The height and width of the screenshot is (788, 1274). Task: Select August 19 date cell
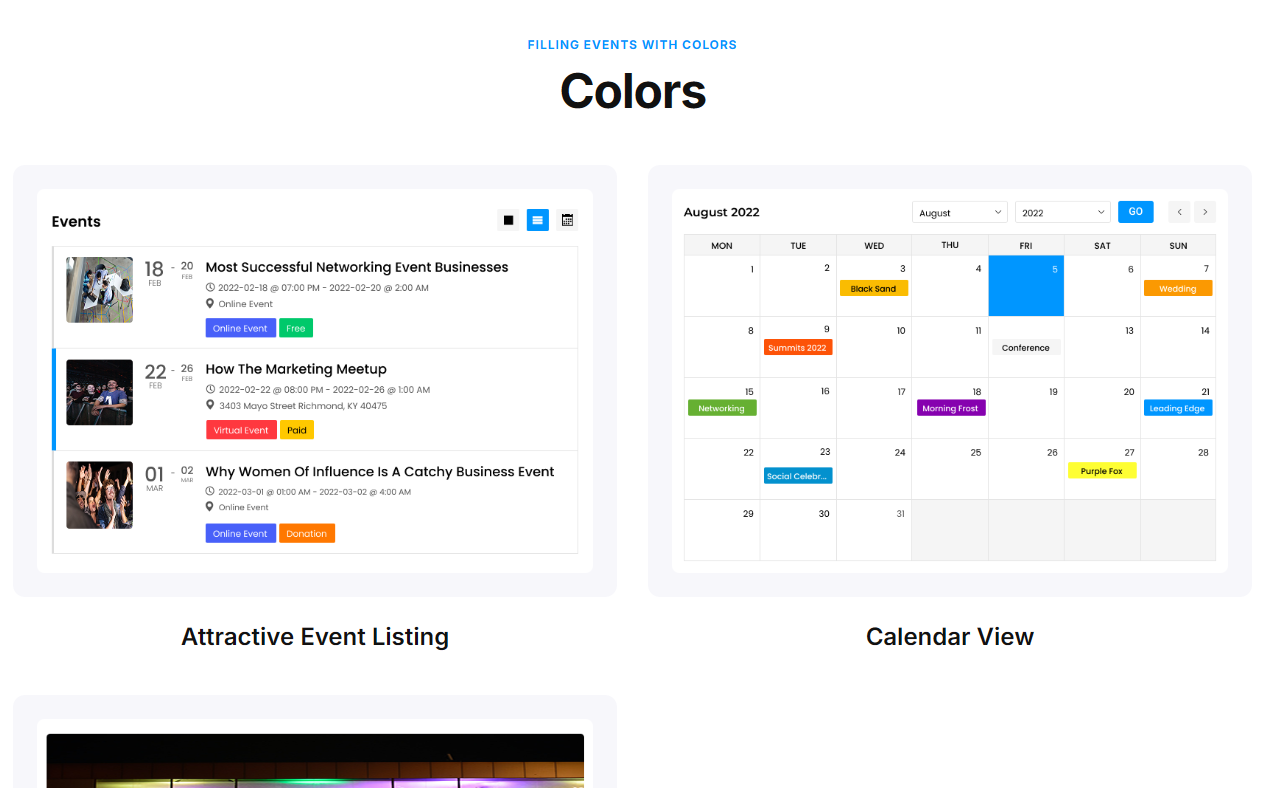[1026, 408]
